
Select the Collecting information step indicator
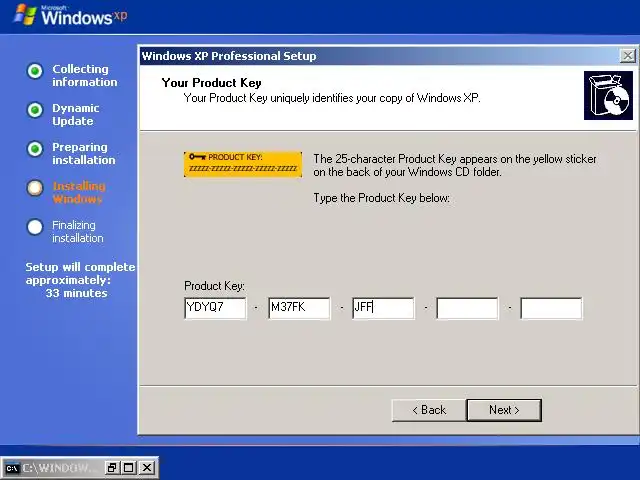coord(35,71)
